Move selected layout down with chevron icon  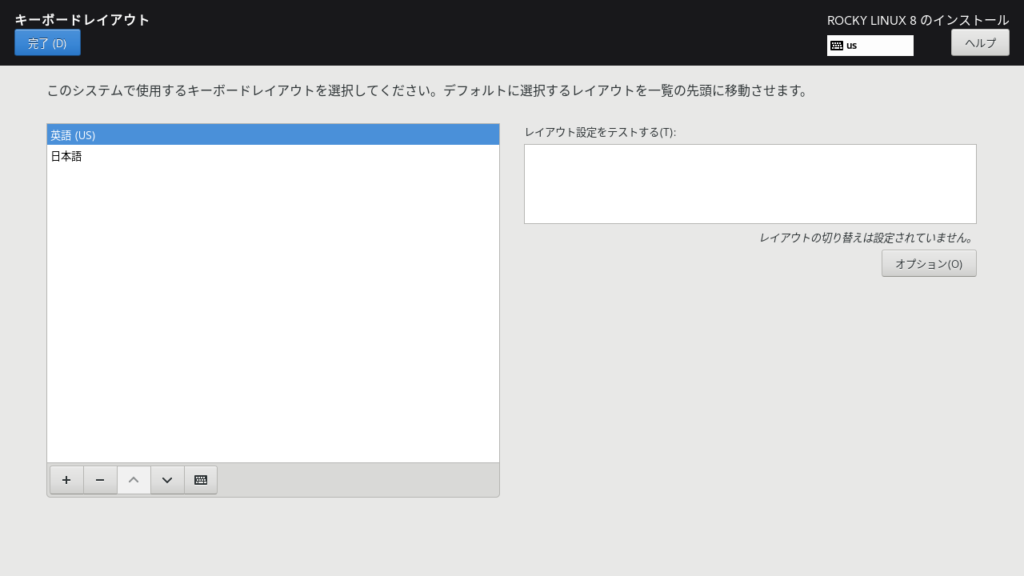(x=167, y=480)
